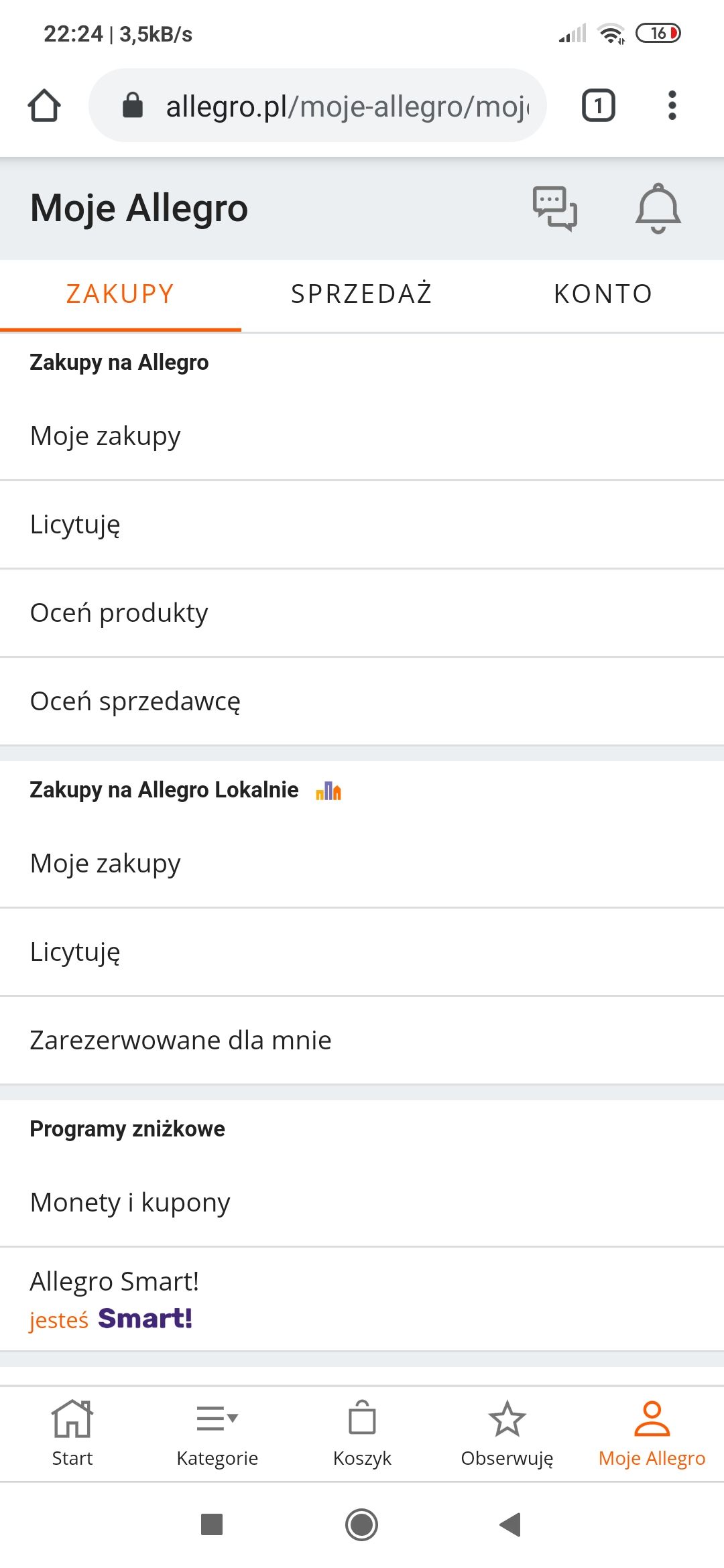Open the messages chat icon
The height and width of the screenshot is (1568, 724).
(x=554, y=208)
